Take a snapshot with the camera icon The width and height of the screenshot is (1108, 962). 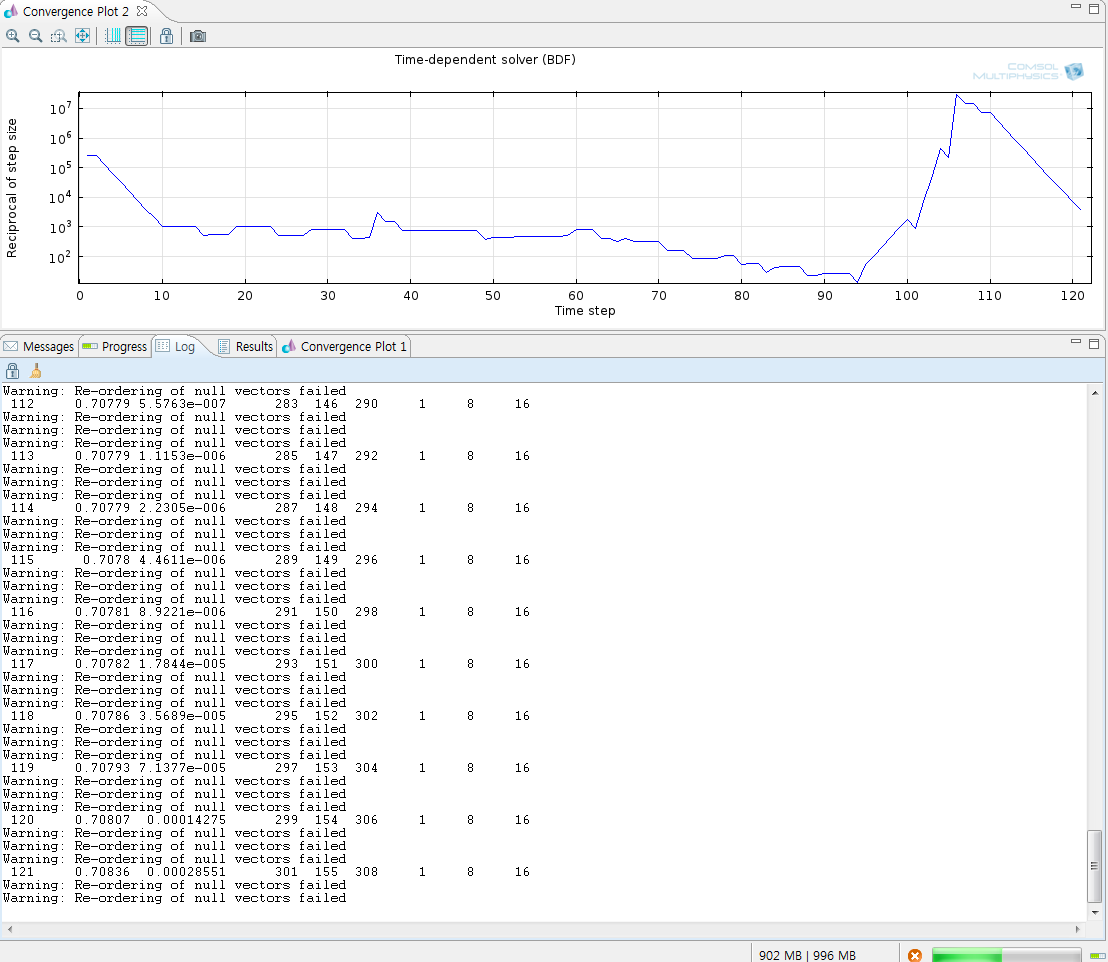198,36
